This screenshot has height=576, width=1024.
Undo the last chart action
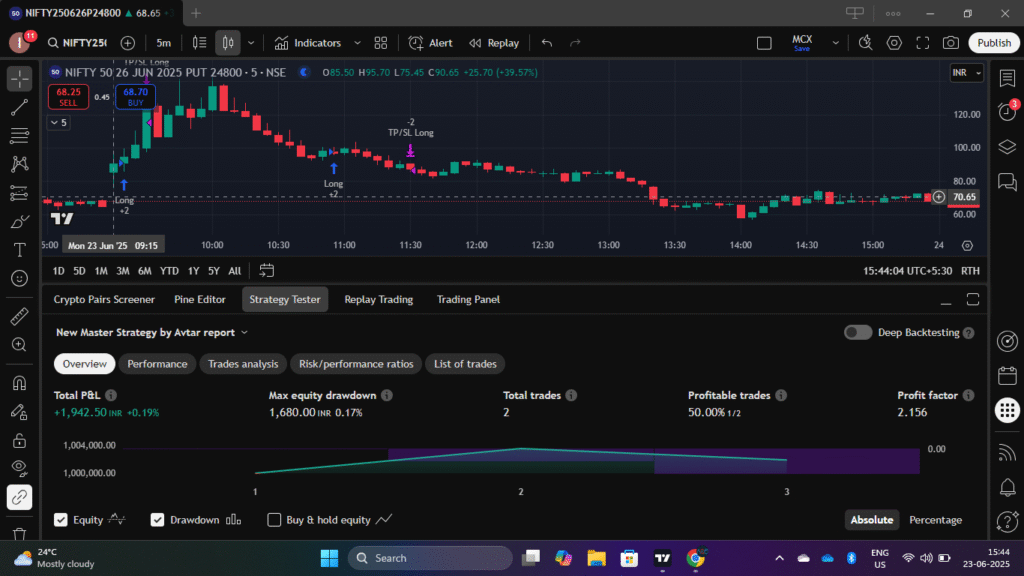pyautogui.click(x=547, y=43)
